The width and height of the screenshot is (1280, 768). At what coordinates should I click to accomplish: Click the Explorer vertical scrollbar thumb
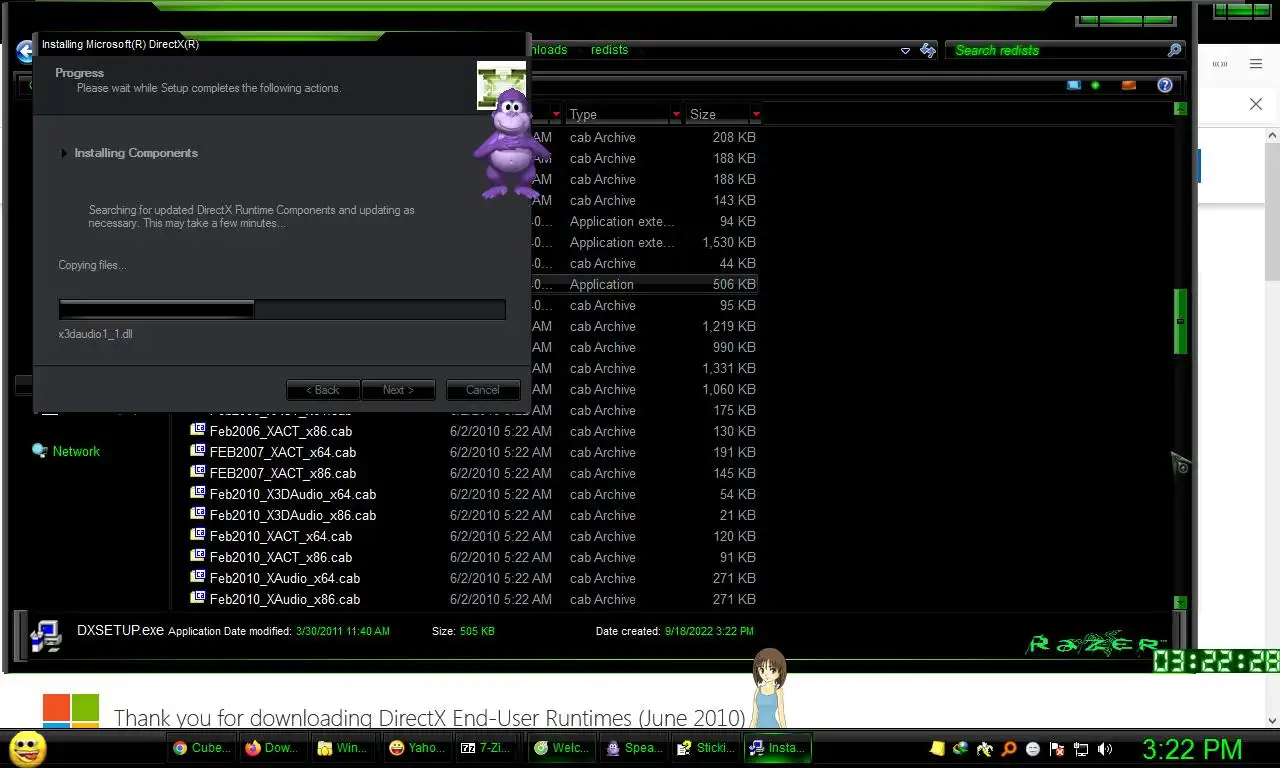point(1180,321)
